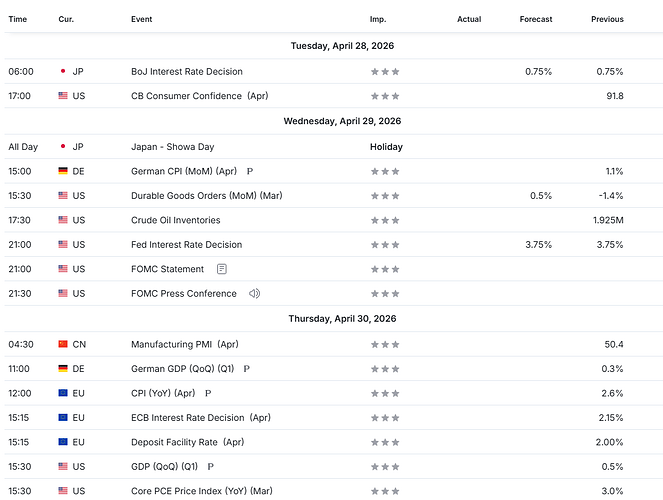Open the Fed Interest Rate Decision event
Screen dimensions: 663x500
pyautogui.click(x=186, y=245)
